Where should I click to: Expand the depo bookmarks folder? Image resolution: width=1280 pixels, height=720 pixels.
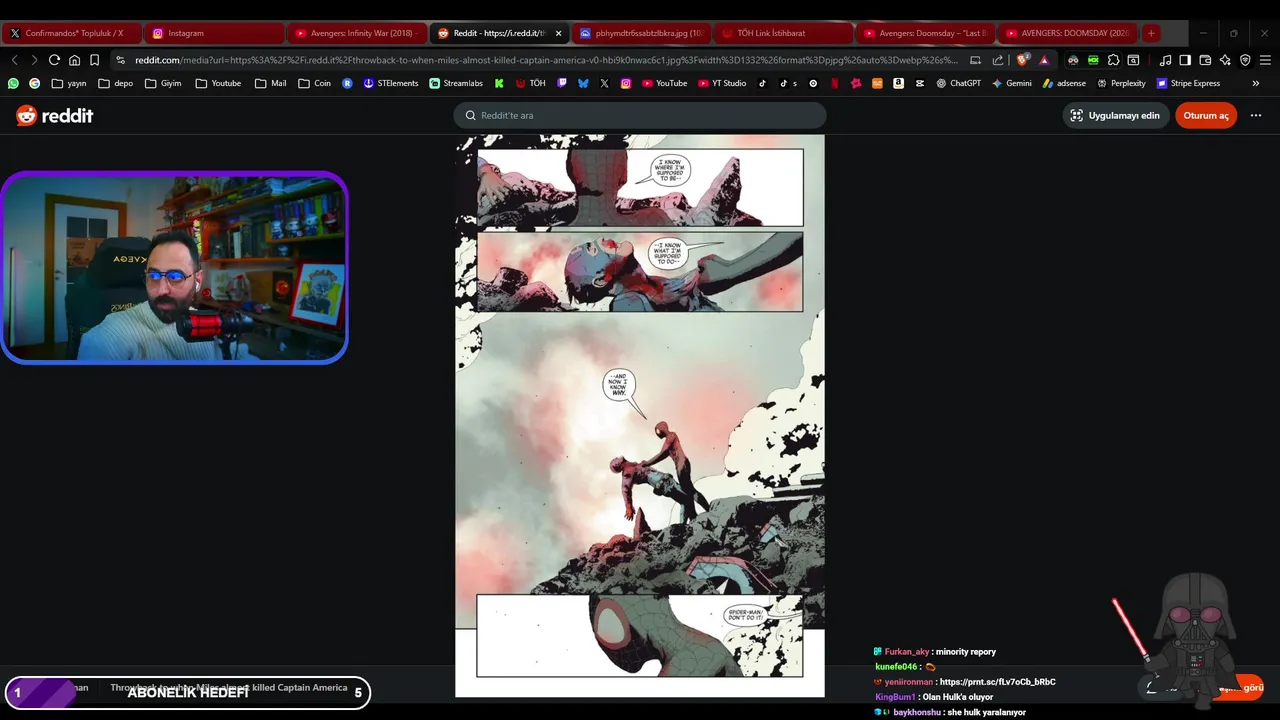point(115,83)
